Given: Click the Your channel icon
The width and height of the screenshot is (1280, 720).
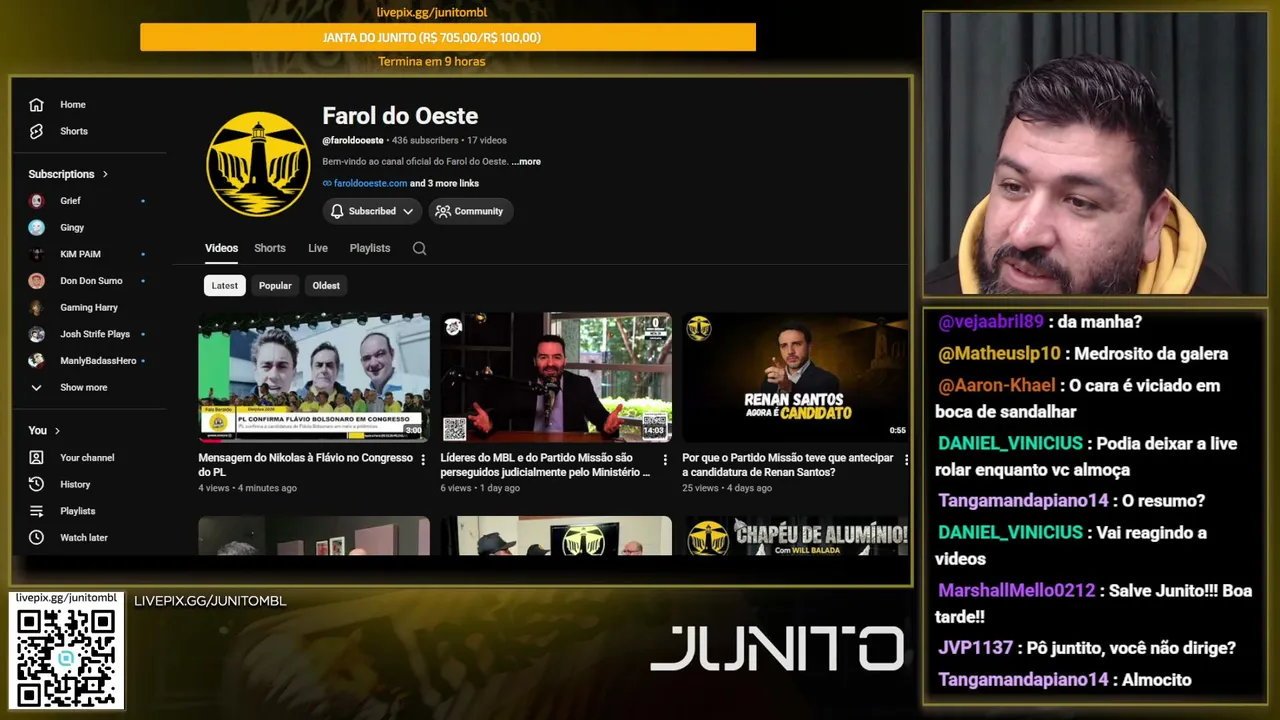Looking at the screenshot, I should 36,458.
